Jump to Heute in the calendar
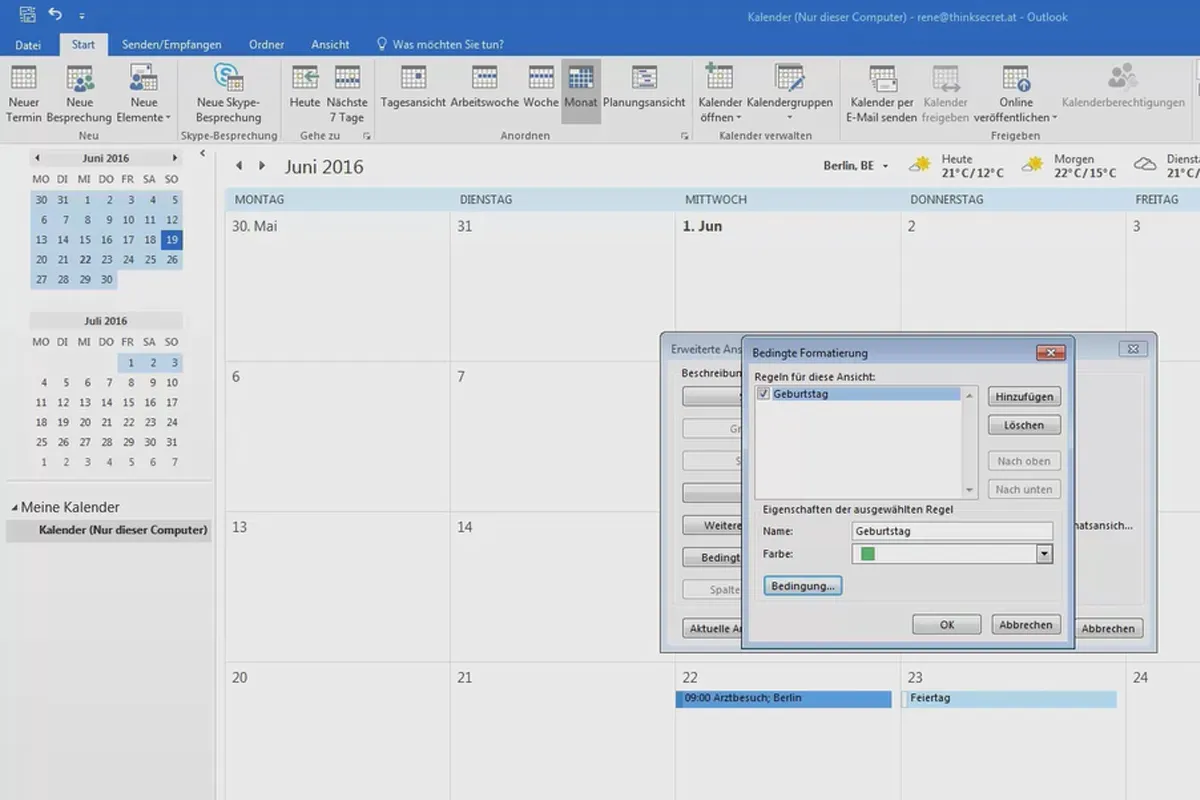 coord(305,88)
